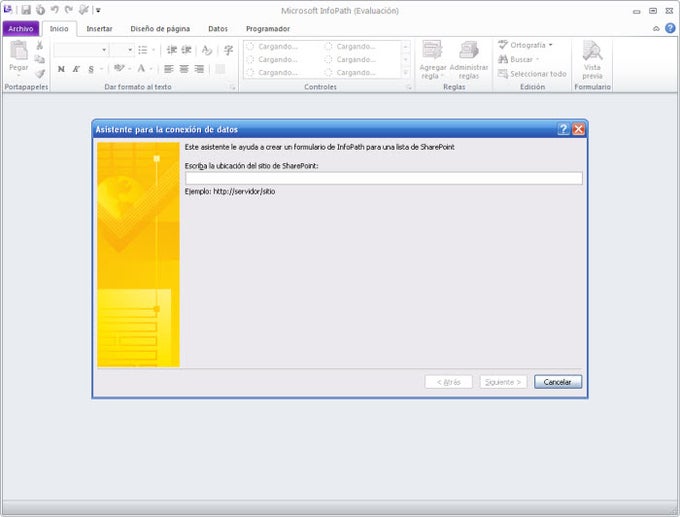Viewport: 680px width, 517px height.
Task: Open the Archivo tab
Action: pyautogui.click(x=21, y=29)
